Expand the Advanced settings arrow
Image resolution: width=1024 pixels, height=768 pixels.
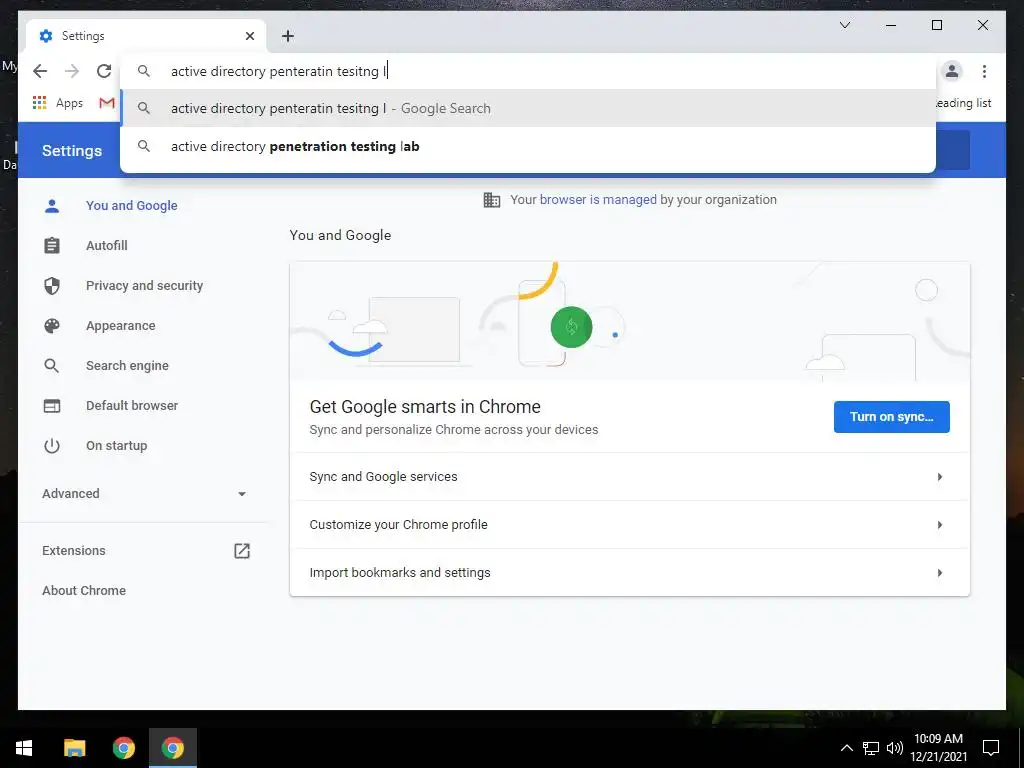242,494
